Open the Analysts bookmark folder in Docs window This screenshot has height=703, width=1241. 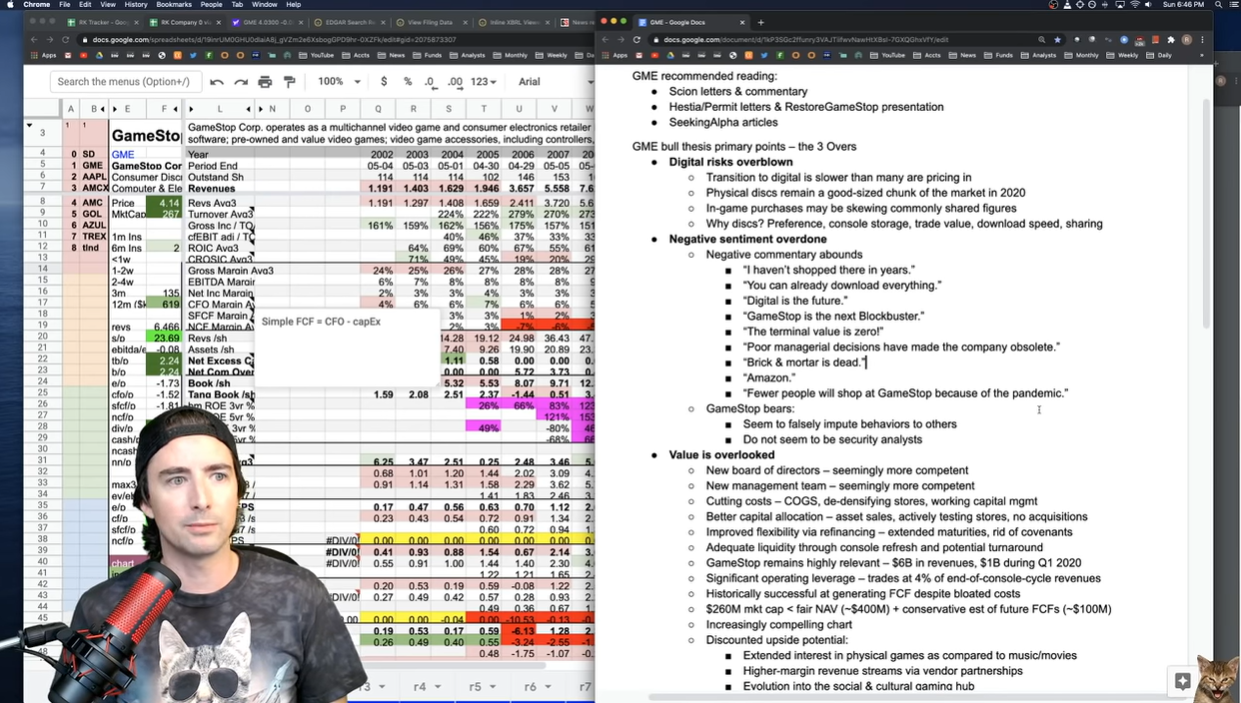tap(1039, 56)
